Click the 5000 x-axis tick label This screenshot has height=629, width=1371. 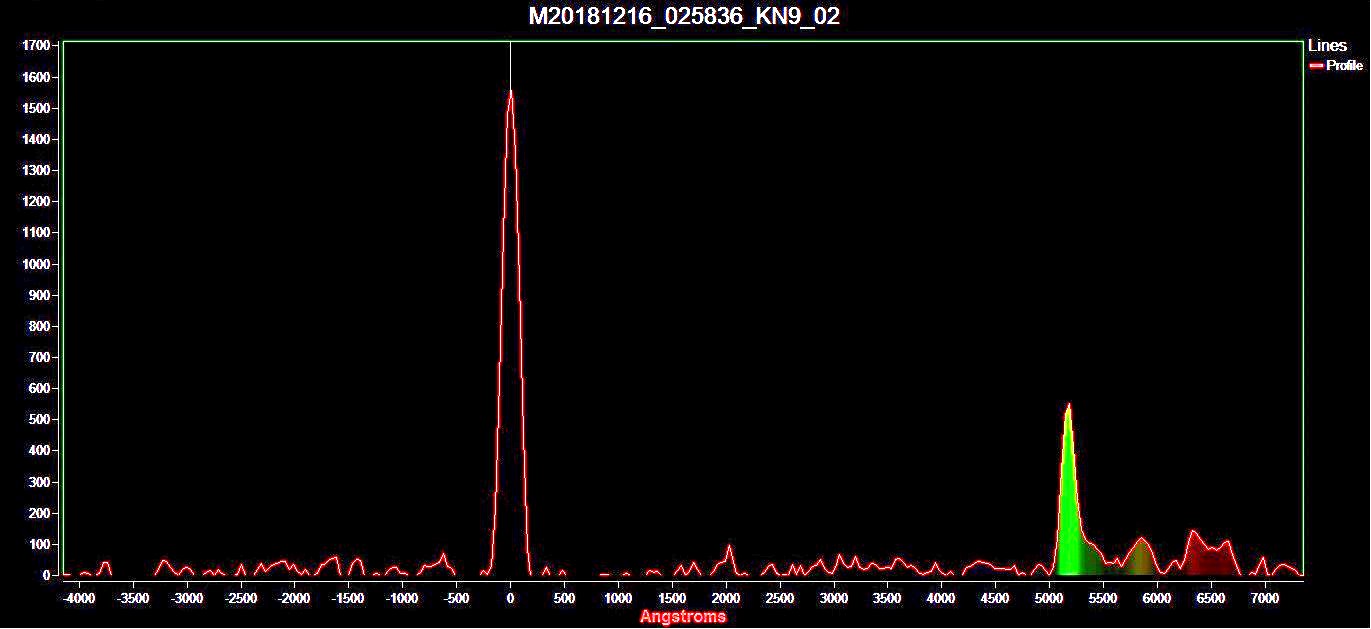tap(1049, 598)
